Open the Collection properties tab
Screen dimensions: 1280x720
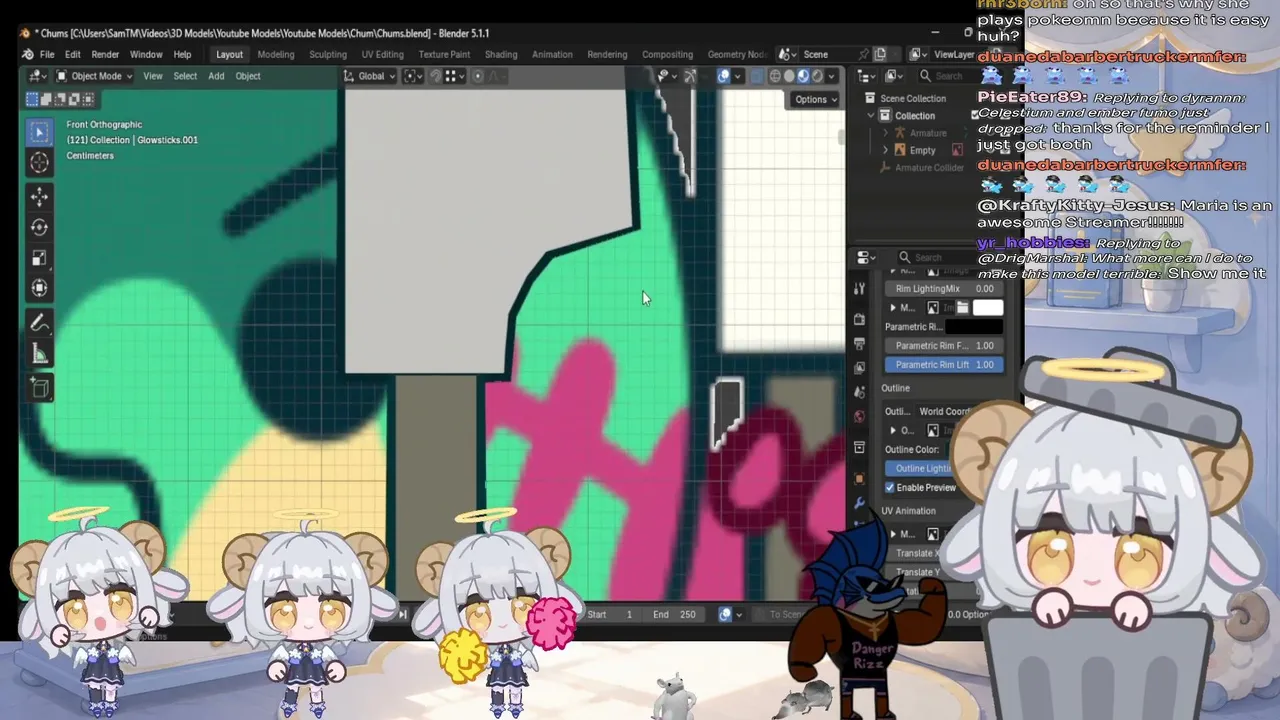click(859, 447)
